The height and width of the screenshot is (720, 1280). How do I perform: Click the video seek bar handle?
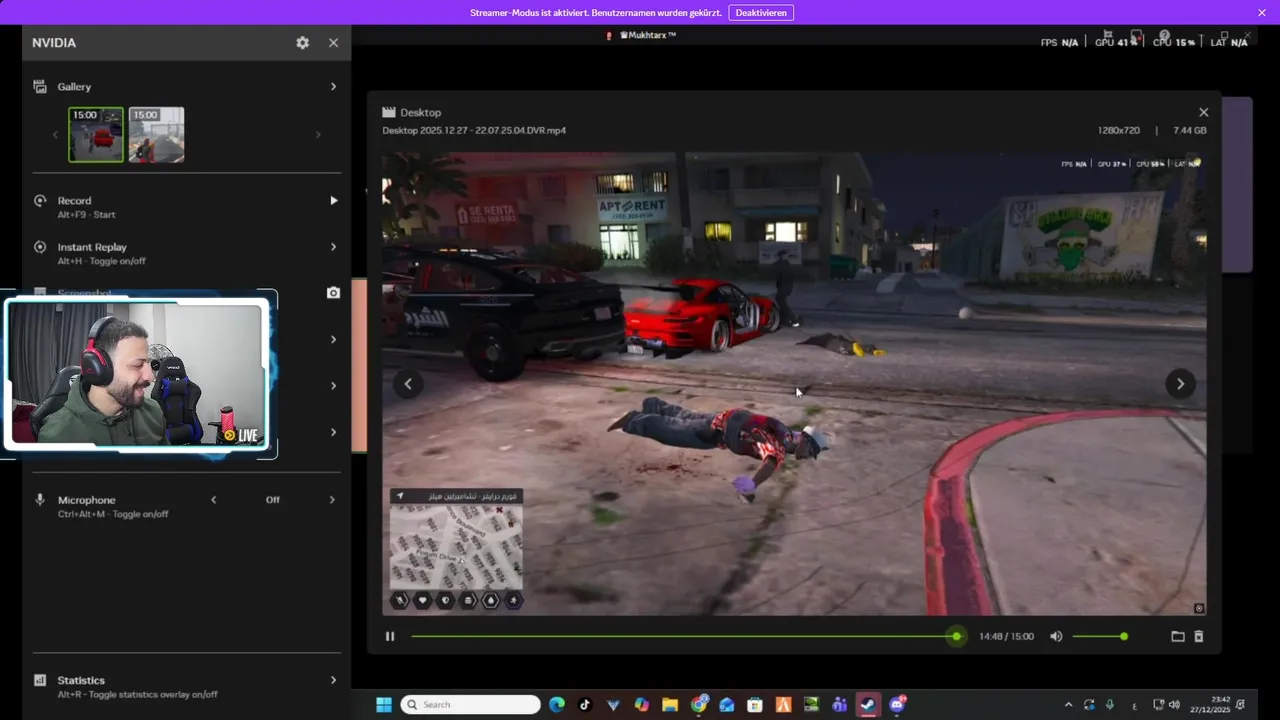[x=957, y=636]
